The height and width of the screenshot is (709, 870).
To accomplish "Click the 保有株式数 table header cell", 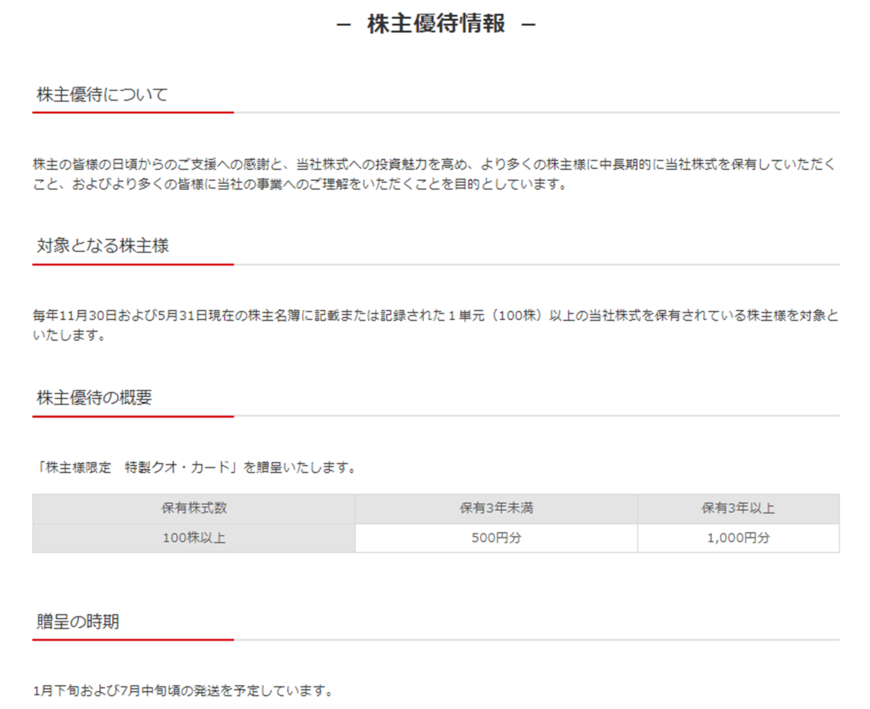I will pos(195,508).
